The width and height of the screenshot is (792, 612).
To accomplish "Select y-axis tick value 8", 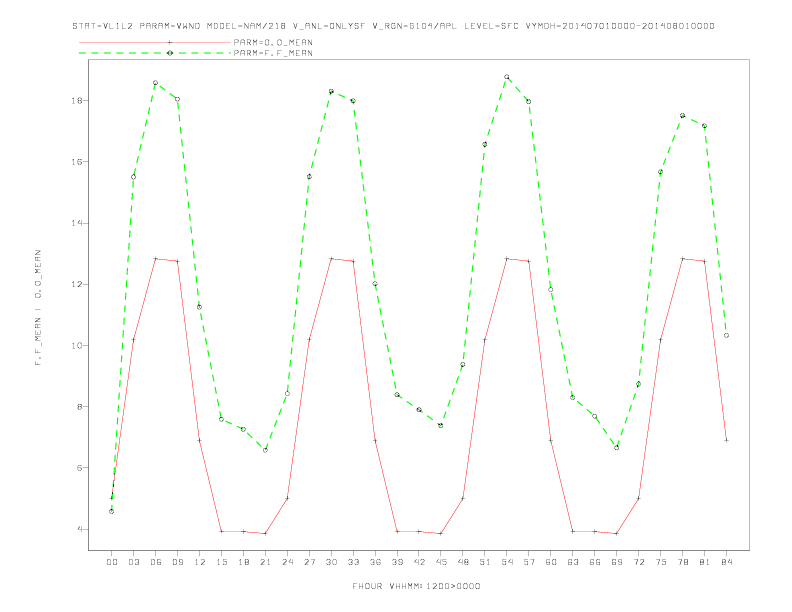I will (79, 406).
